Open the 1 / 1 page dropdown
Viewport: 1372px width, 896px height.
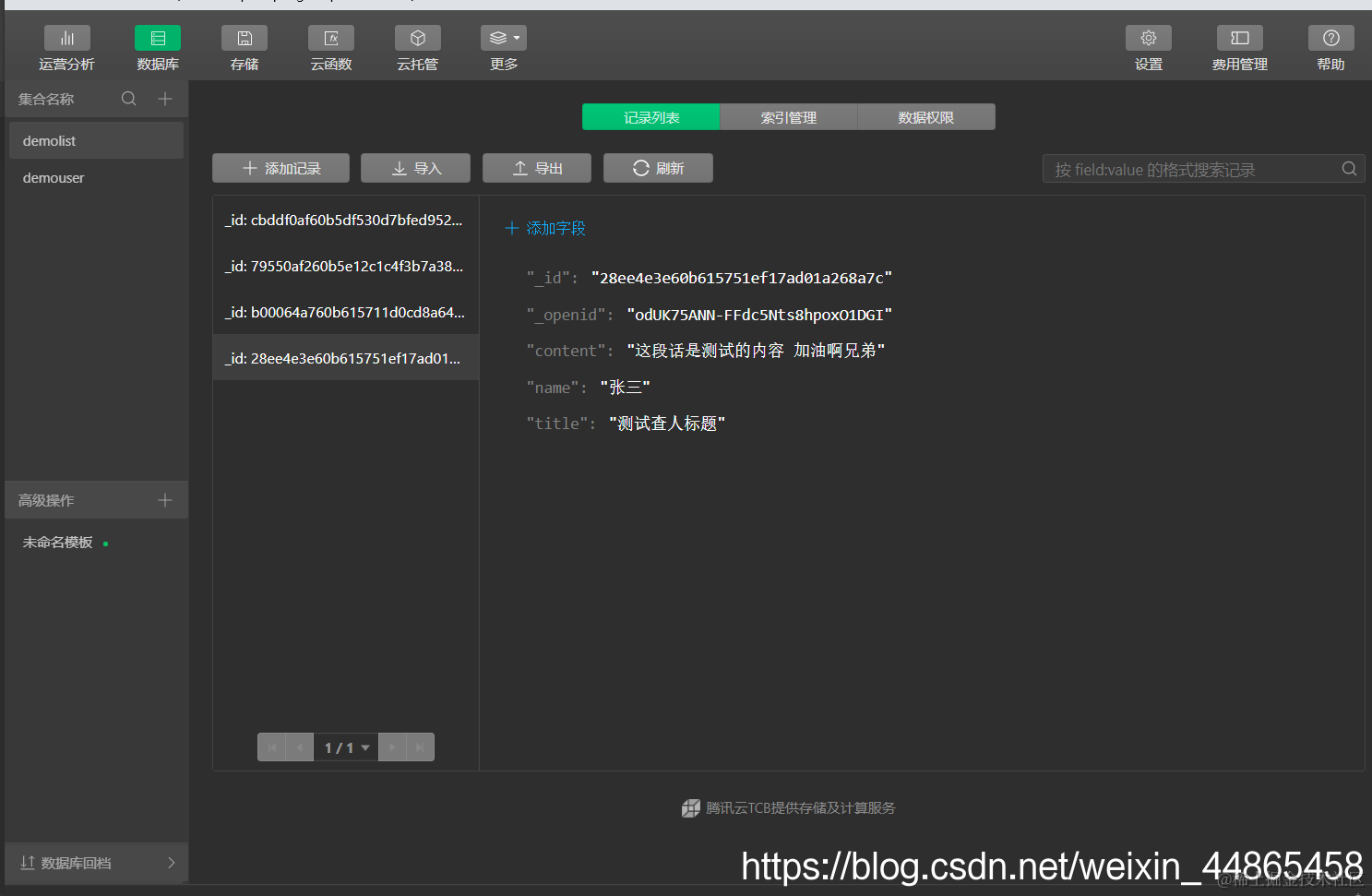[346, 747]
